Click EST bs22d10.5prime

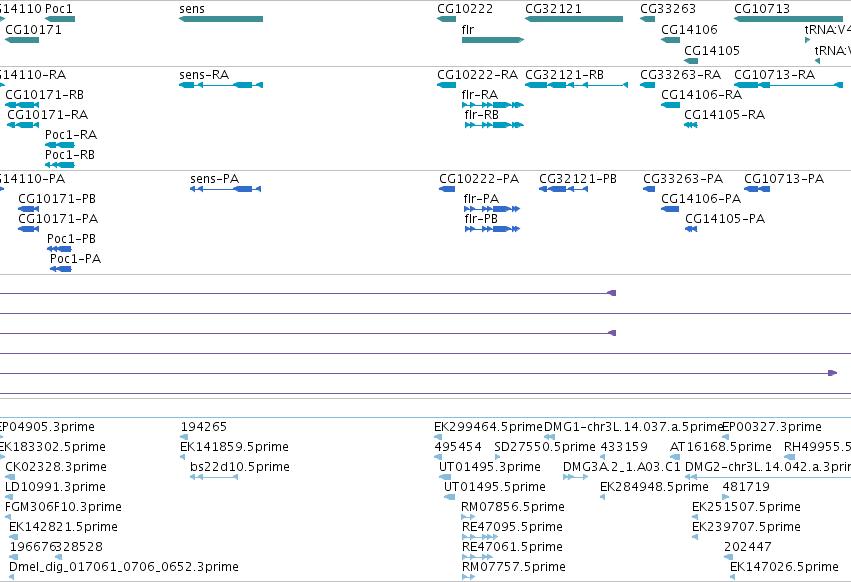[240, 467]
